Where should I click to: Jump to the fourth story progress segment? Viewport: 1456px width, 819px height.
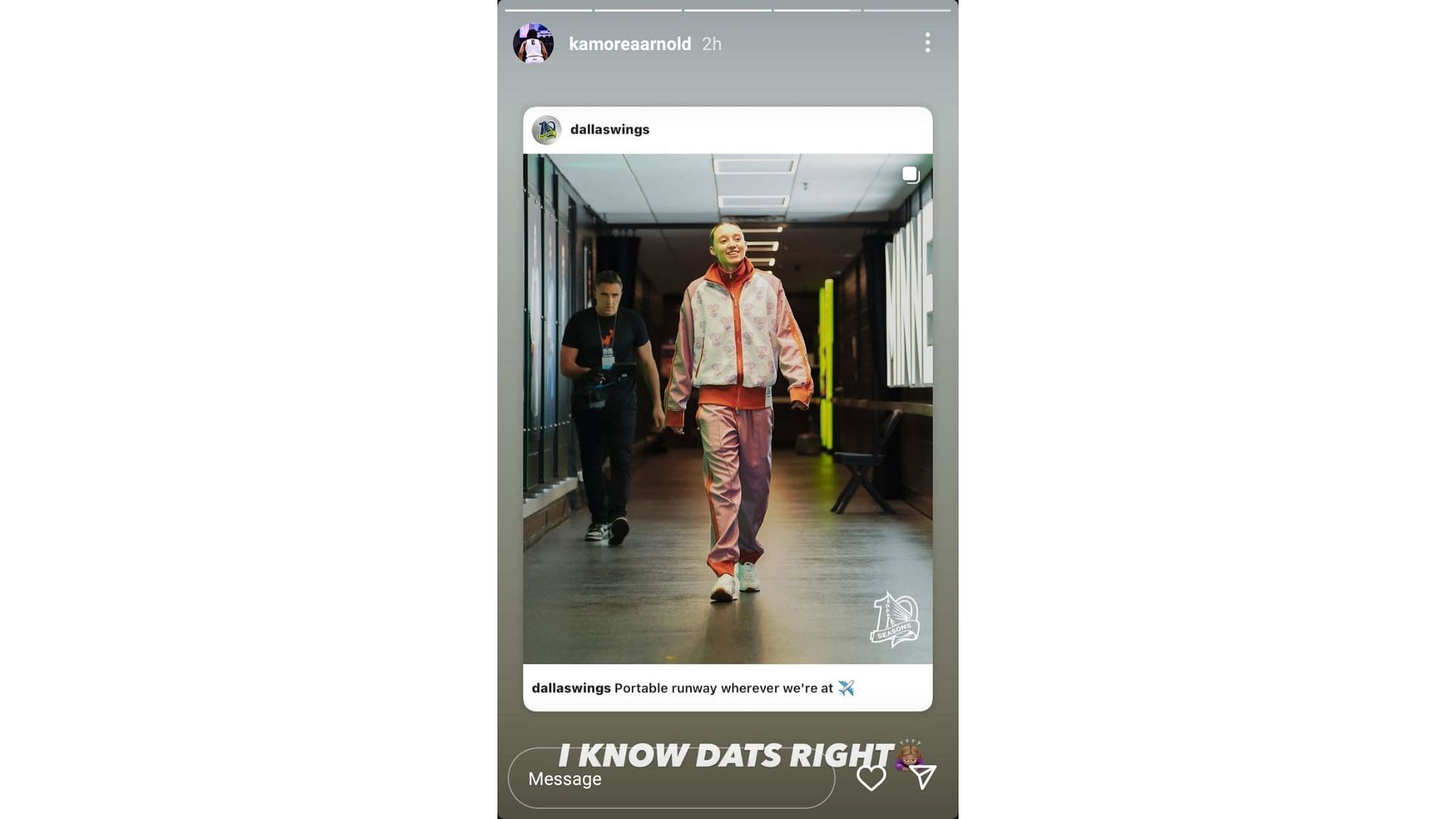817,11
